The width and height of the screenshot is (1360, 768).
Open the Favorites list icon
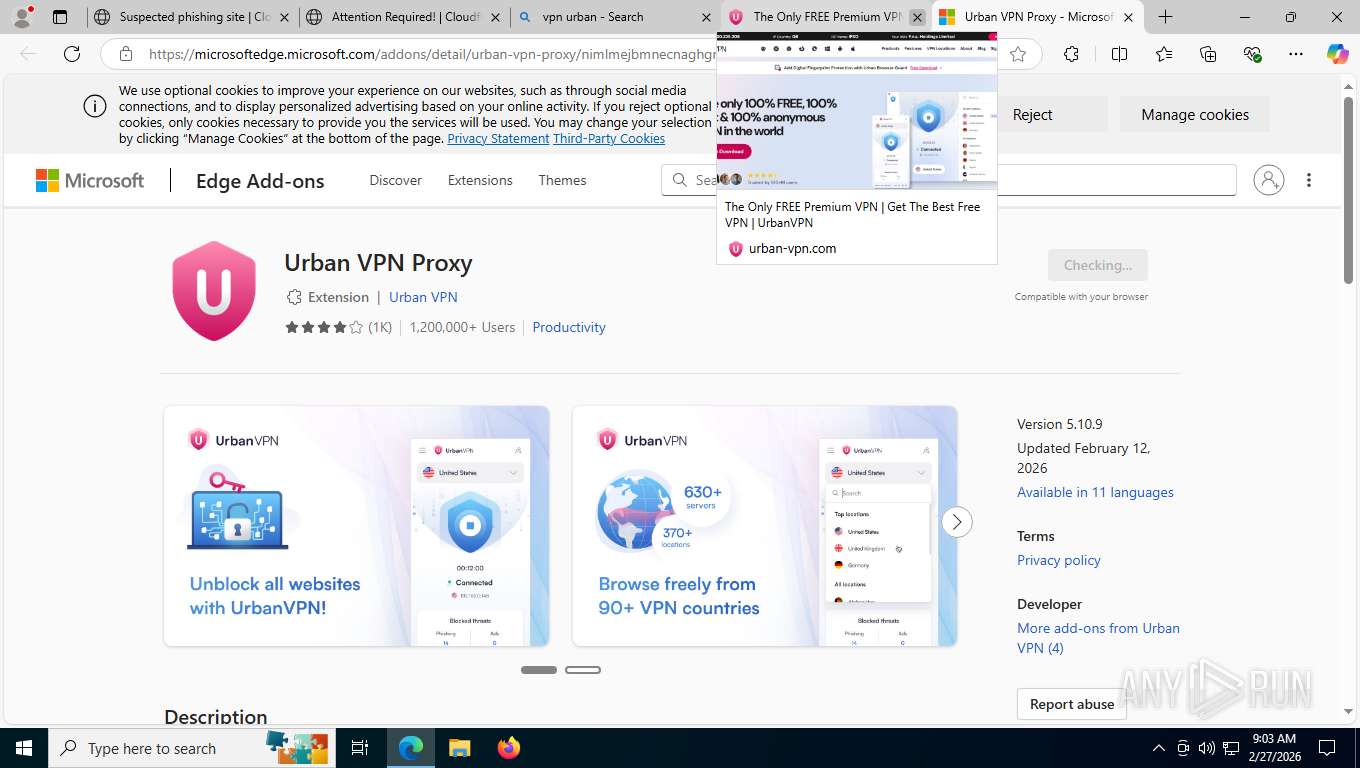[x=1164, y=54]
